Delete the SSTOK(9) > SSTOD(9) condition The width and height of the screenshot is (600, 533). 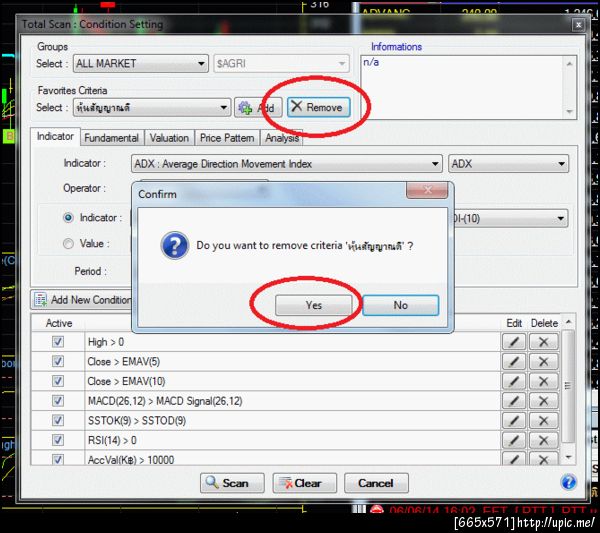pos(543,421)
